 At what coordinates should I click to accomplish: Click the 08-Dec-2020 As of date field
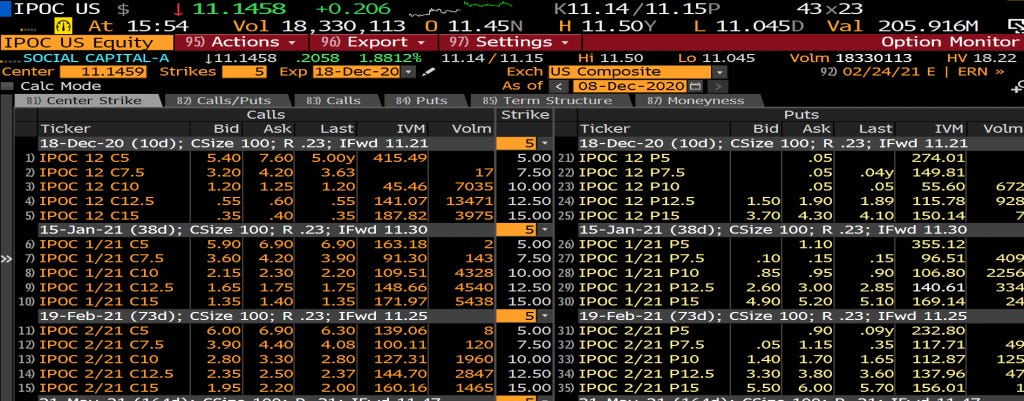click(x=631, y=86)
